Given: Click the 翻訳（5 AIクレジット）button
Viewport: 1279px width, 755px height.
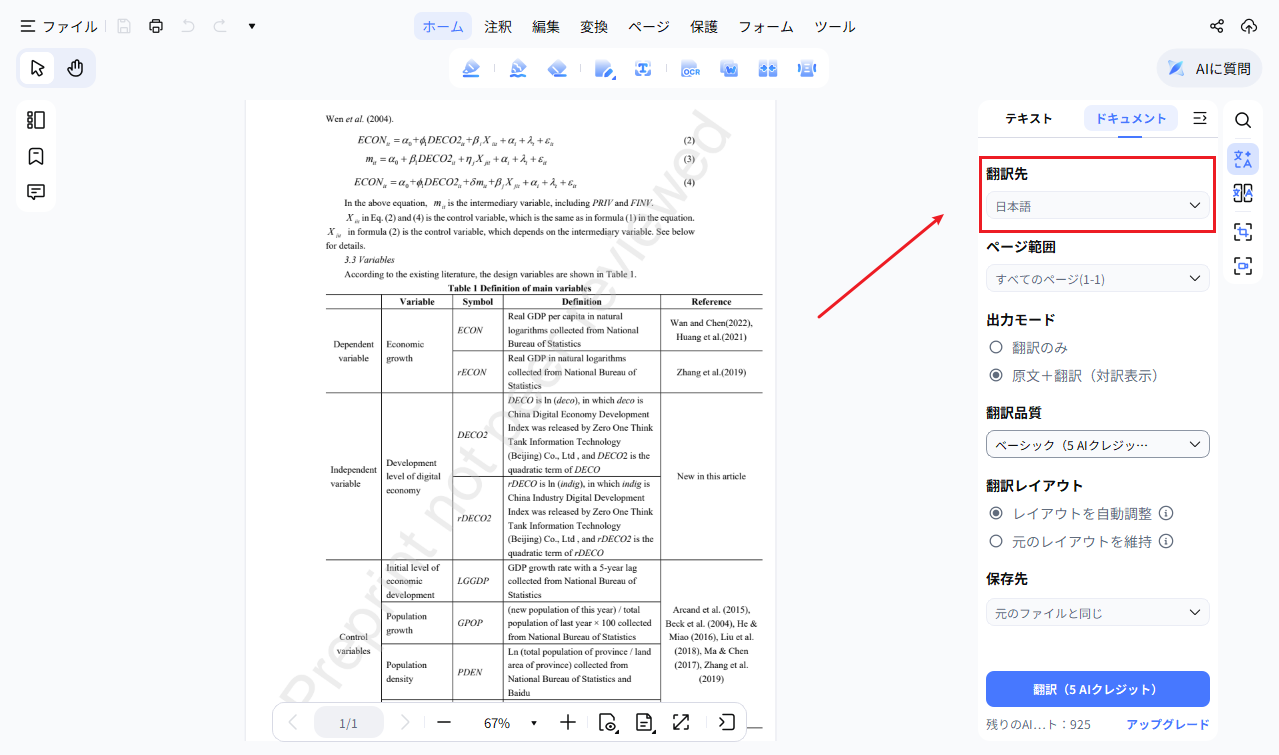Looking at the screenshot, I should [1097, 690].
